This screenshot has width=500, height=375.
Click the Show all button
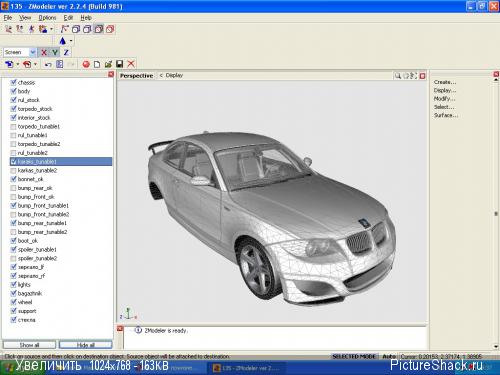click(x=29, y=345)
